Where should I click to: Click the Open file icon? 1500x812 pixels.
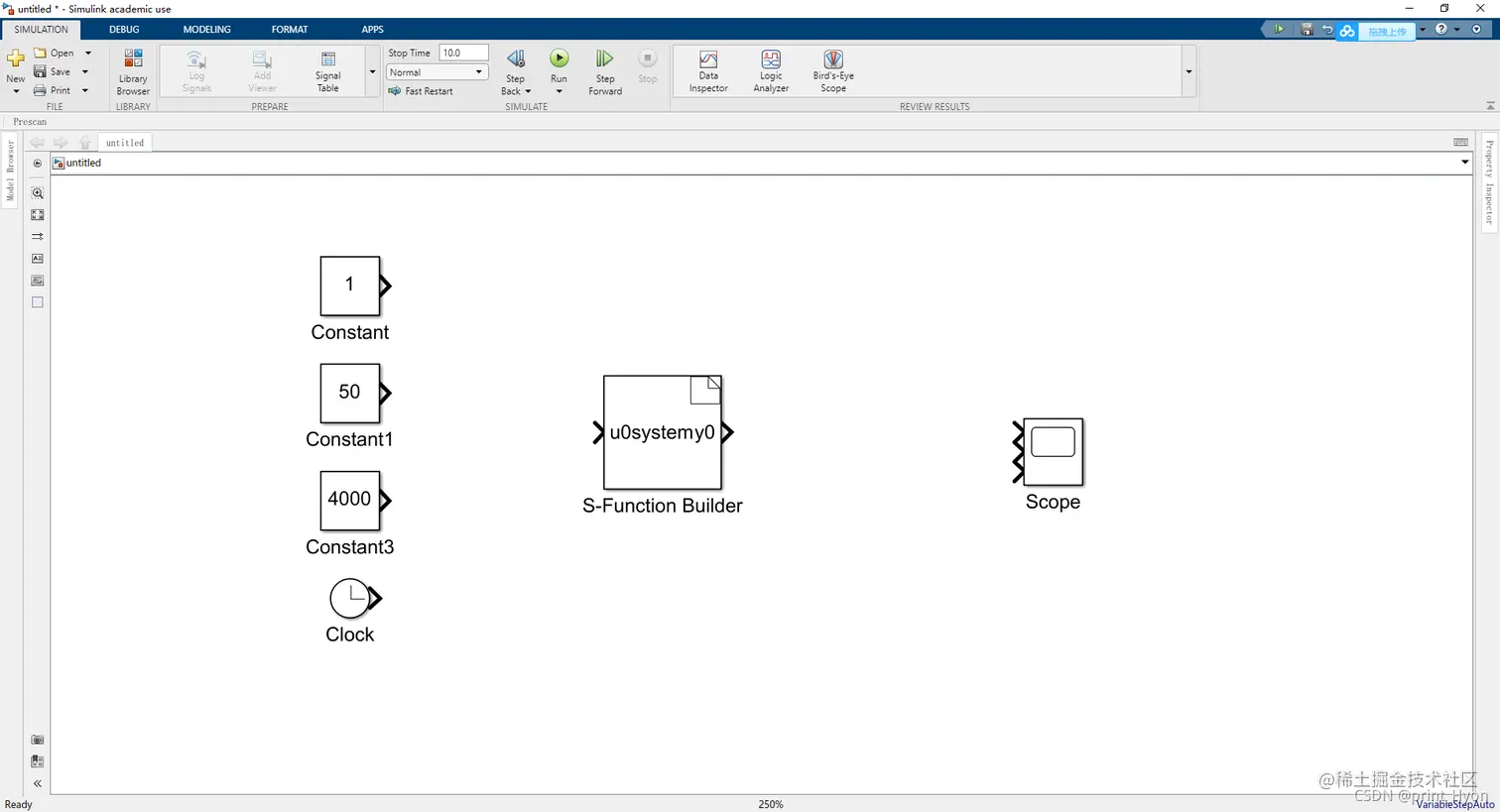coord(40,53)
